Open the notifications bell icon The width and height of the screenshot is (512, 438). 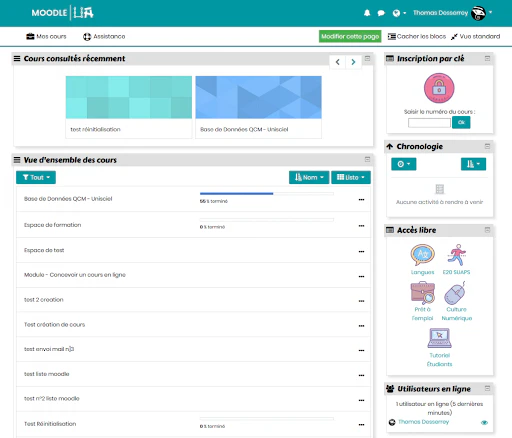(x=367, y=13)
